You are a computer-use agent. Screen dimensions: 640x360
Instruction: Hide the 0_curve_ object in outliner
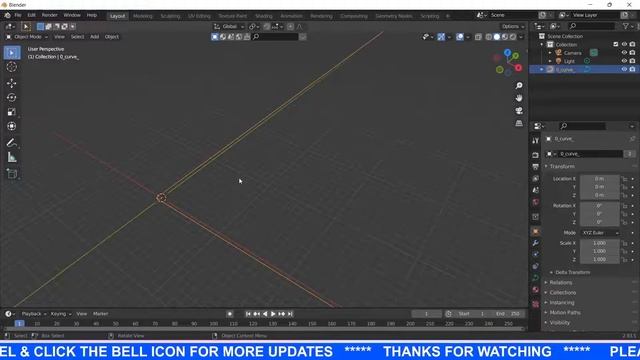(624, 70)
